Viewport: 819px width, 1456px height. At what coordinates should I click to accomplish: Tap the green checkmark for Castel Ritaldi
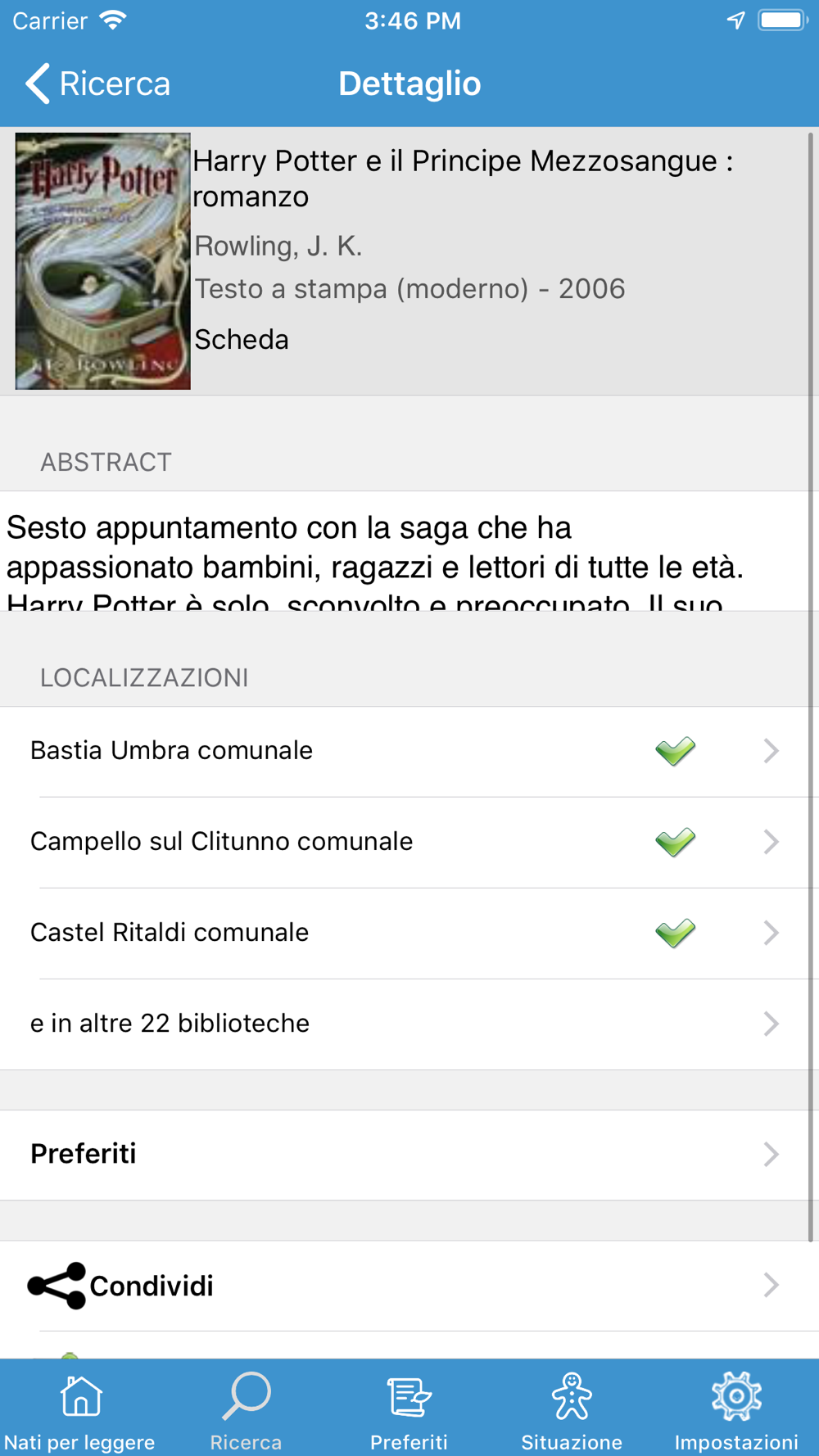(x=676, y=933)
